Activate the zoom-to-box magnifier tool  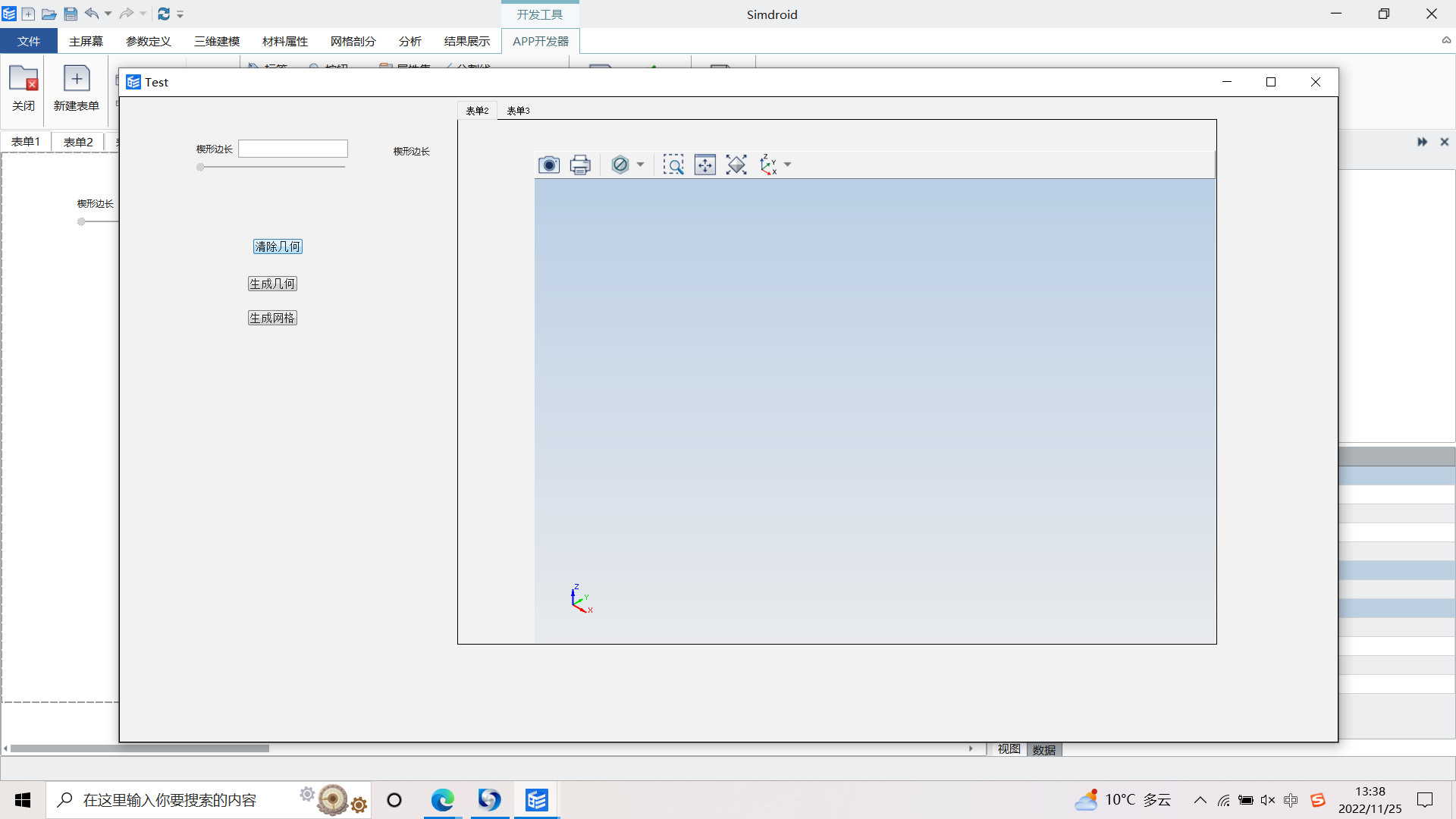coord(673,165)
